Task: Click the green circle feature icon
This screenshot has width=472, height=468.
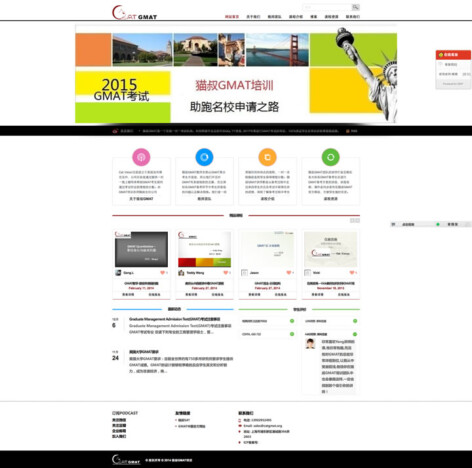Action: (x=331, y=157)
